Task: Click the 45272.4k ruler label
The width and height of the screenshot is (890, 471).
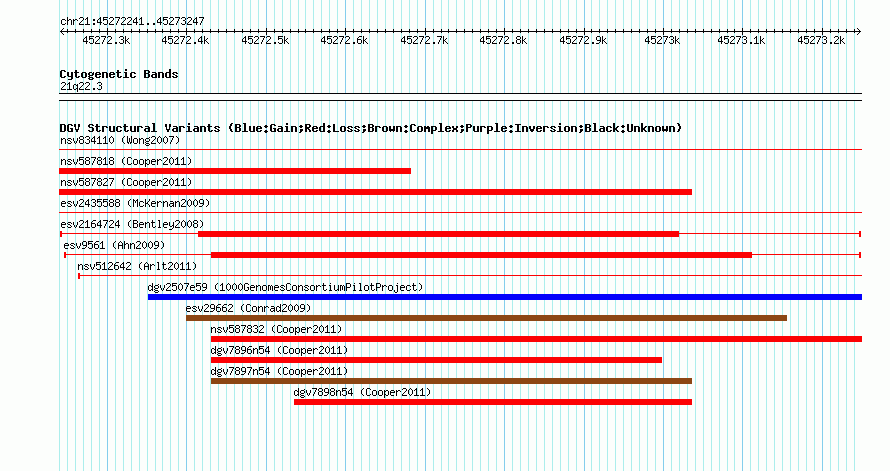Action: point(185,40)
